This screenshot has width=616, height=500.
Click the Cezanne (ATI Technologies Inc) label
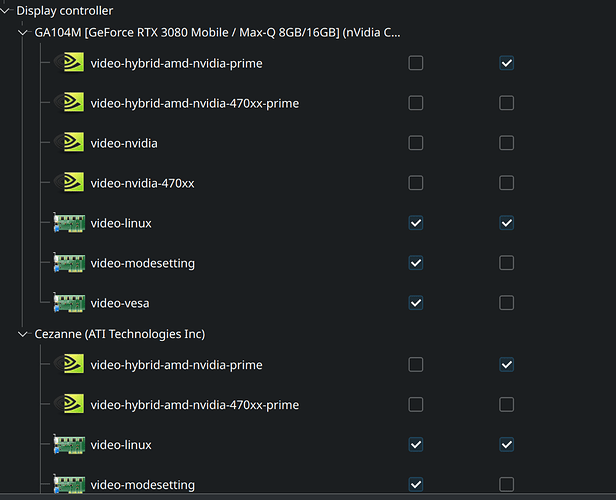[x=120, y=334]
